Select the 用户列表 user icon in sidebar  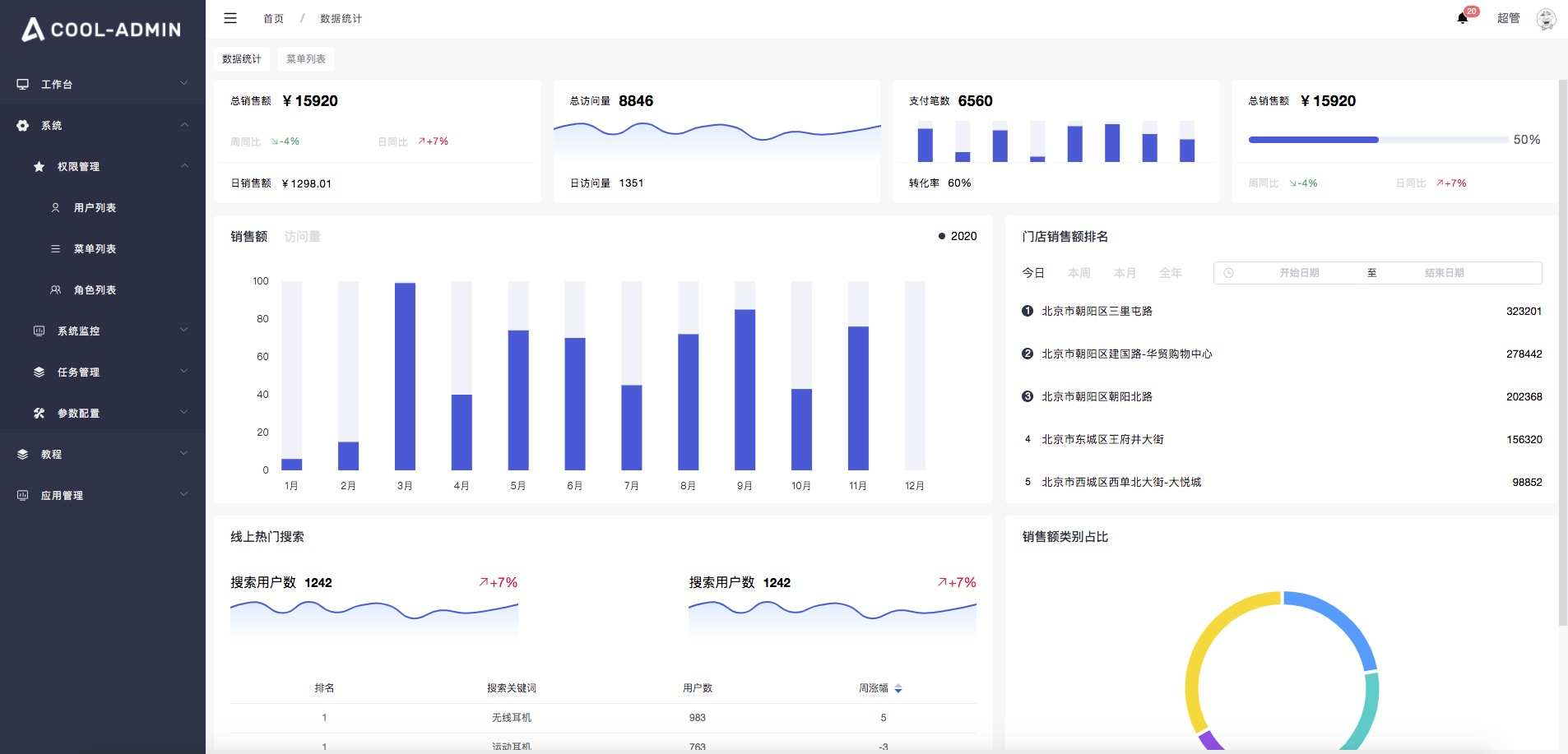[53, 207]
